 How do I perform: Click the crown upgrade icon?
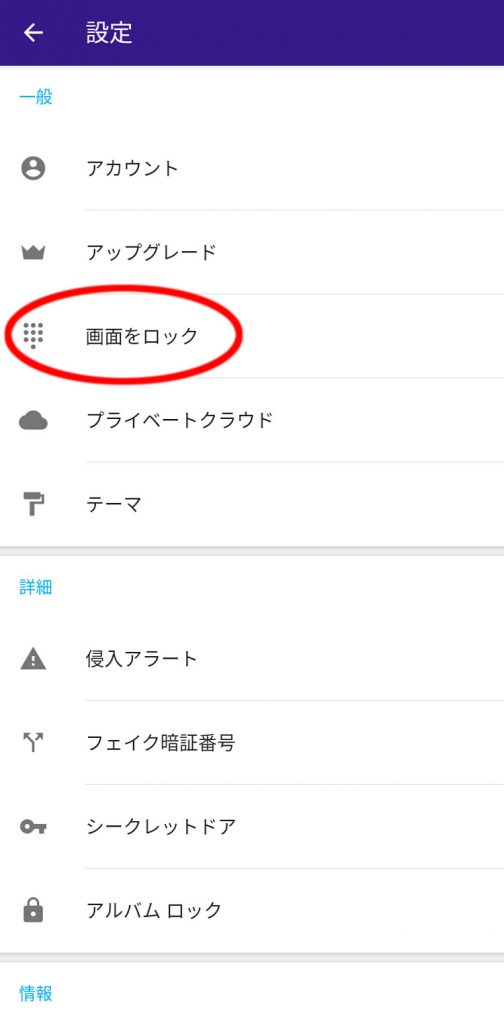pos(33,252)
